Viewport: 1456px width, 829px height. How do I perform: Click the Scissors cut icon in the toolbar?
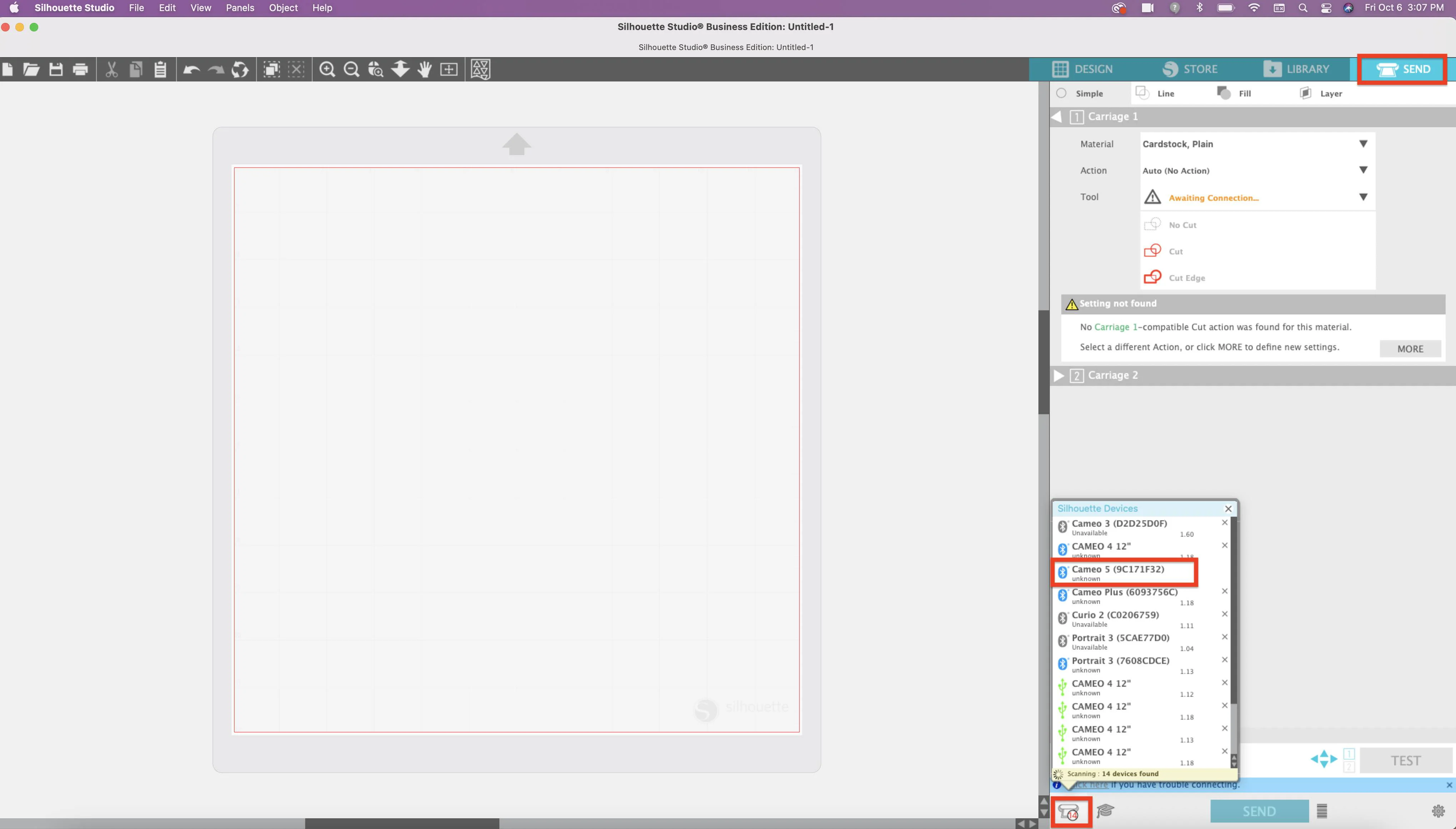coord(111,69)
